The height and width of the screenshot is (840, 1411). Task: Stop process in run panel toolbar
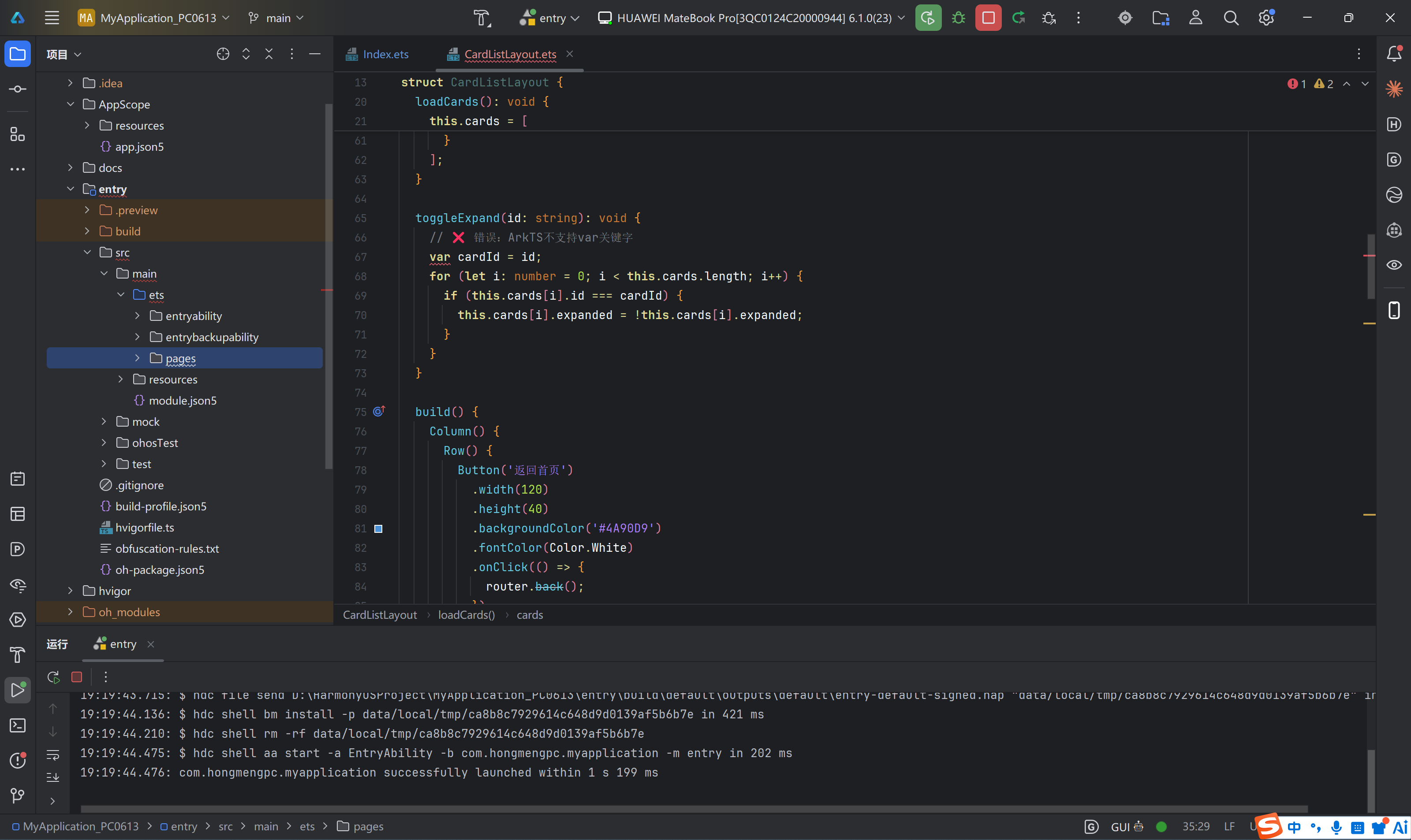pos(77,677)
